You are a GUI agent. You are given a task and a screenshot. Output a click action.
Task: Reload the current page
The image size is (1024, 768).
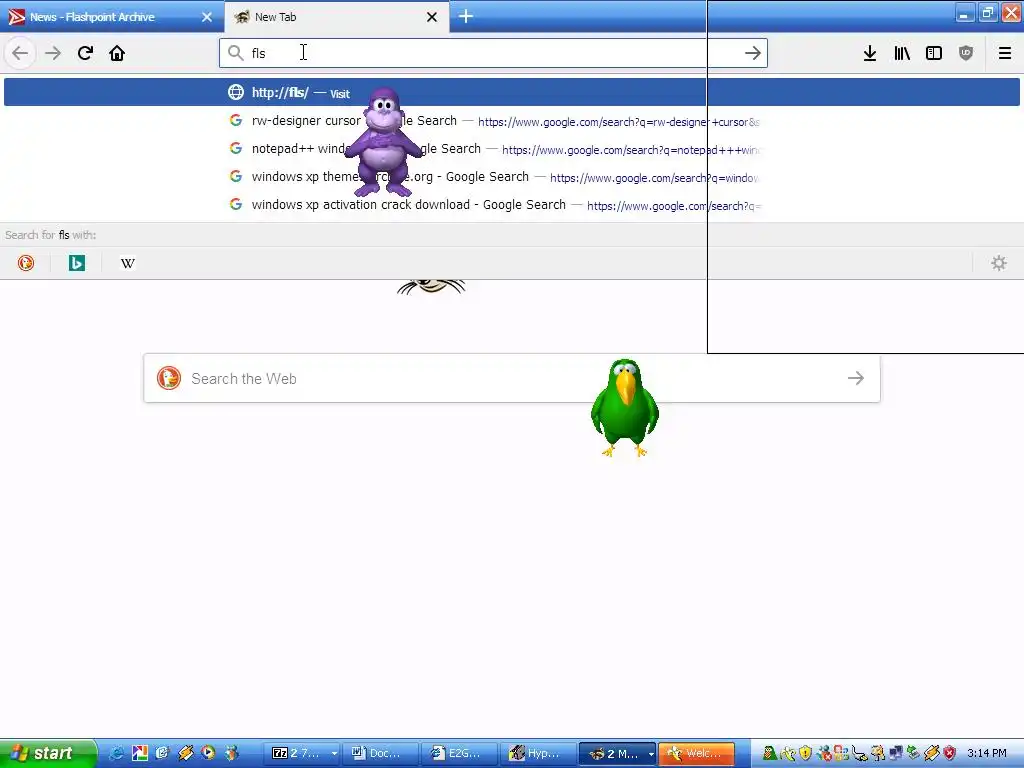tap(85, 53)
